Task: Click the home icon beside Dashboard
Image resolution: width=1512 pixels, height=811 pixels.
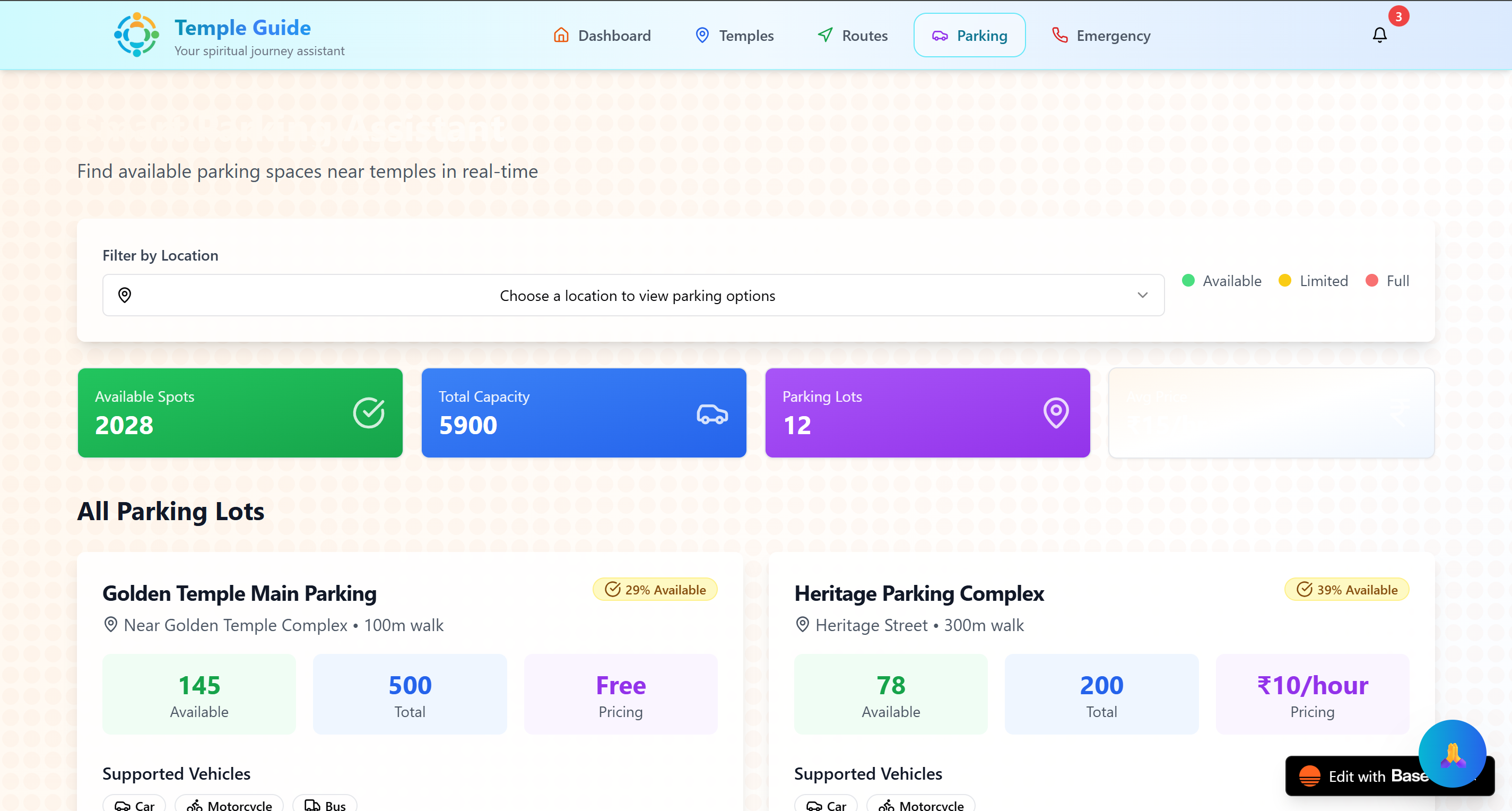Action: tap(561, 35)
